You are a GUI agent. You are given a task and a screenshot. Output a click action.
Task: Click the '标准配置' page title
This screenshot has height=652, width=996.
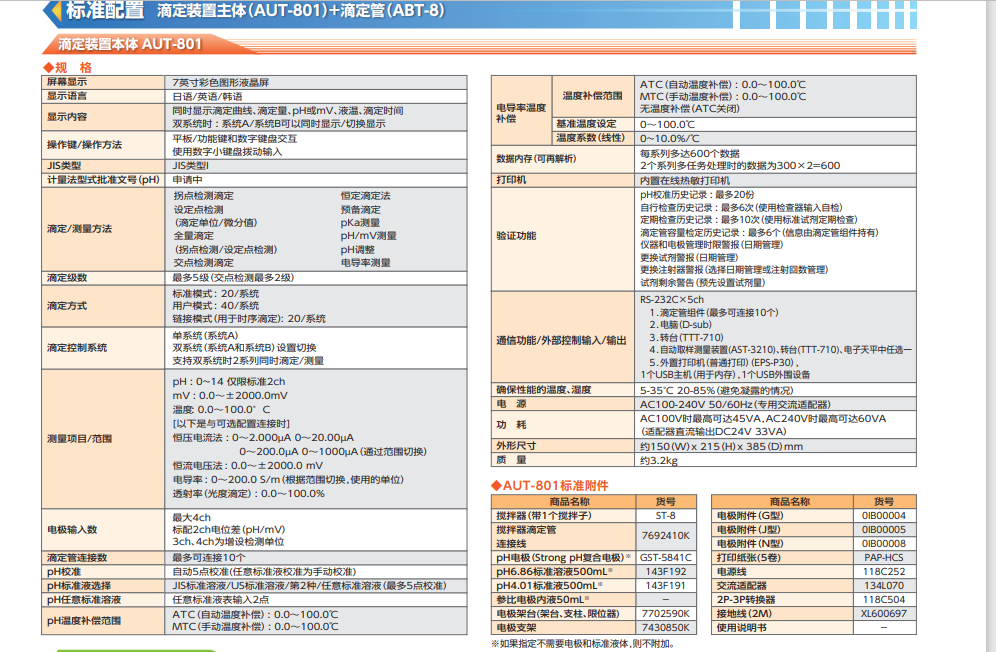tap(105, 10)
